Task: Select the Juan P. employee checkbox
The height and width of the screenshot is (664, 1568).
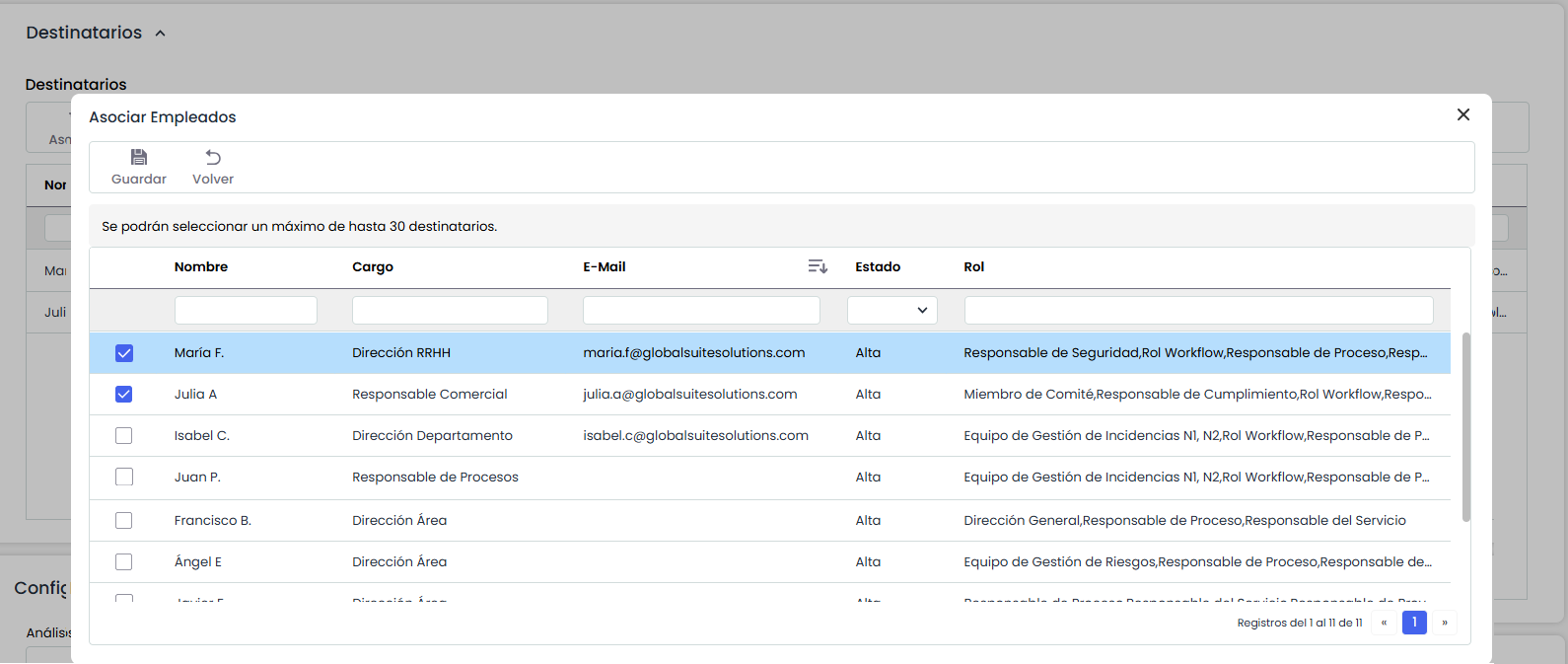Action: point(124,478)
